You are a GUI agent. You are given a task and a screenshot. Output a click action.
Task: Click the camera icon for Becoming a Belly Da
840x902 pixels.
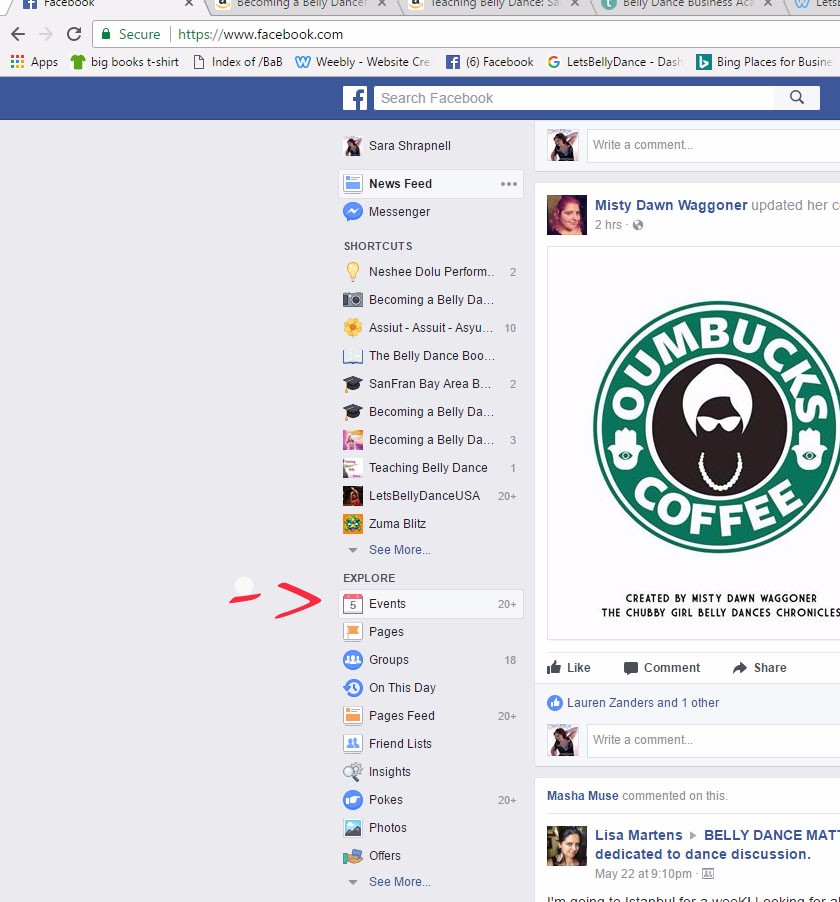coord(353,300)
